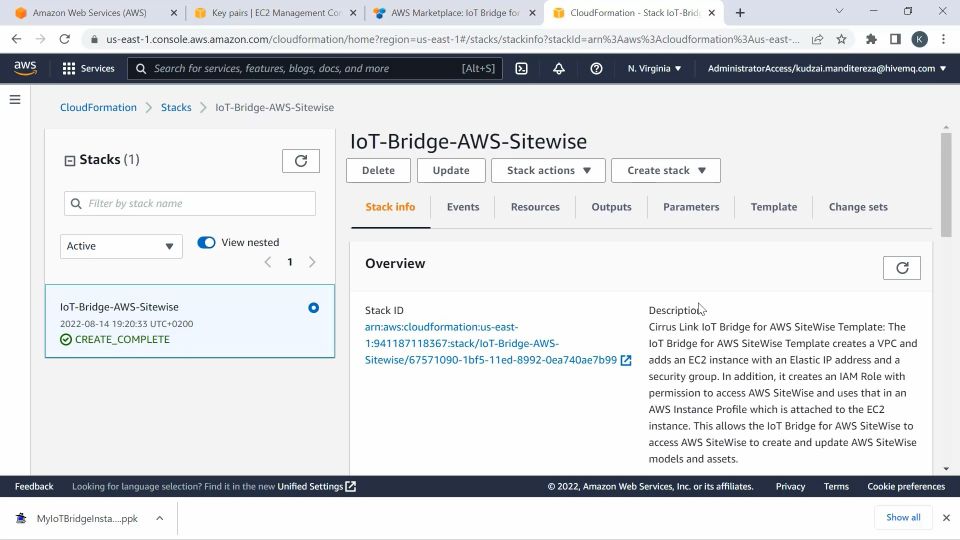Click the Update stack button
This screenshot has height=540, width=960.
tap(451, 170)
